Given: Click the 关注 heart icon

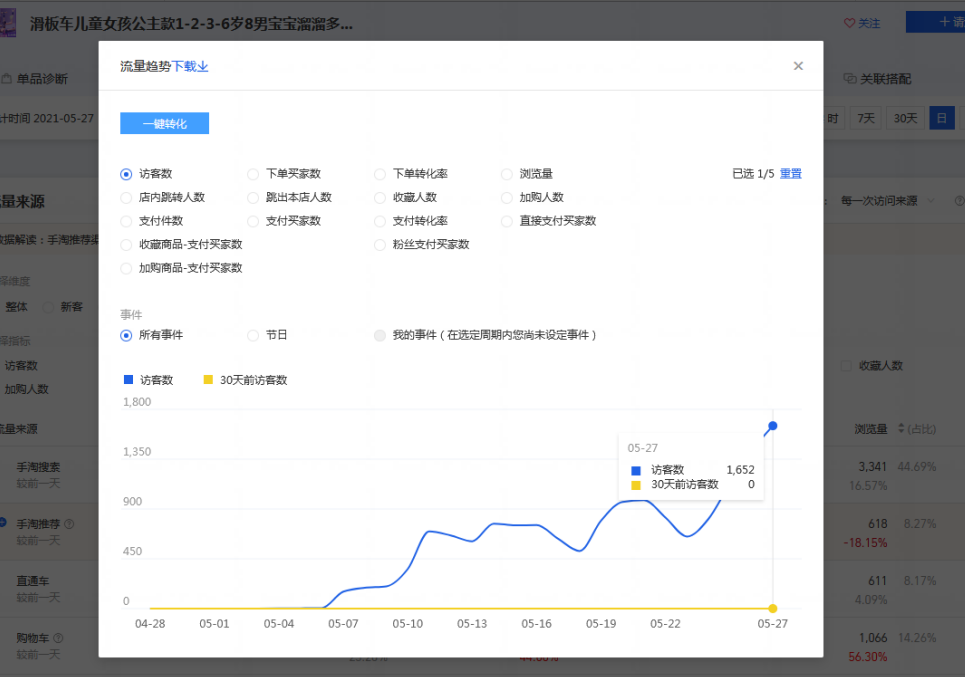Looking at the screenshot, I should (x=849, y=23).
